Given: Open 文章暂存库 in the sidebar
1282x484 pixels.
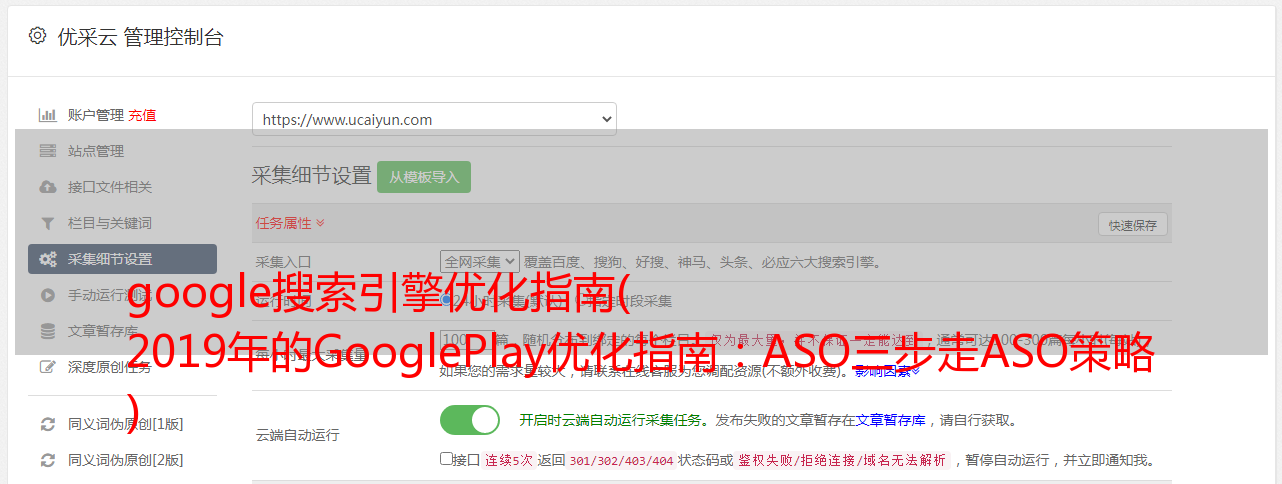Looking at the screenshot, I should point(103,331).
